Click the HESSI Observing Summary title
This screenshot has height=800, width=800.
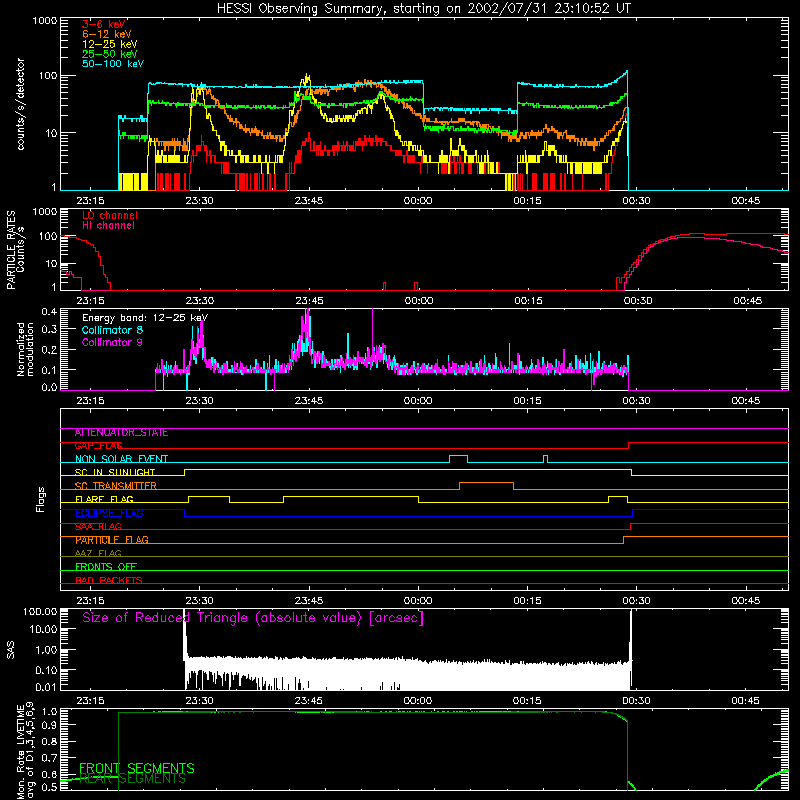click(x=424, y=9)
